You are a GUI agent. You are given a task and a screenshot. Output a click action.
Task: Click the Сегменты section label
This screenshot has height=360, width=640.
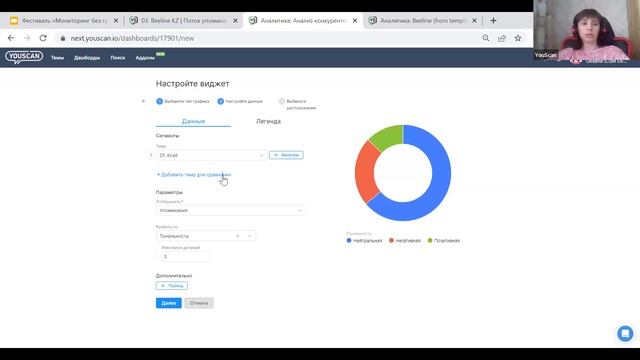(167, 136)
